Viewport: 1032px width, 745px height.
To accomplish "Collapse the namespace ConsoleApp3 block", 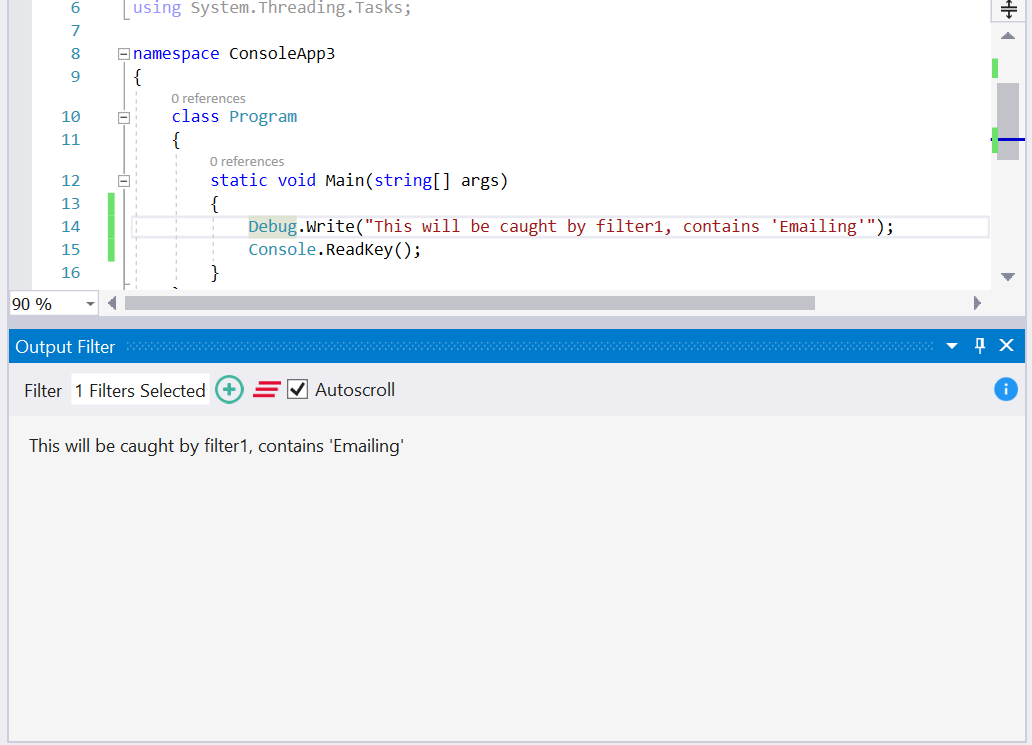I will [123, 54].
